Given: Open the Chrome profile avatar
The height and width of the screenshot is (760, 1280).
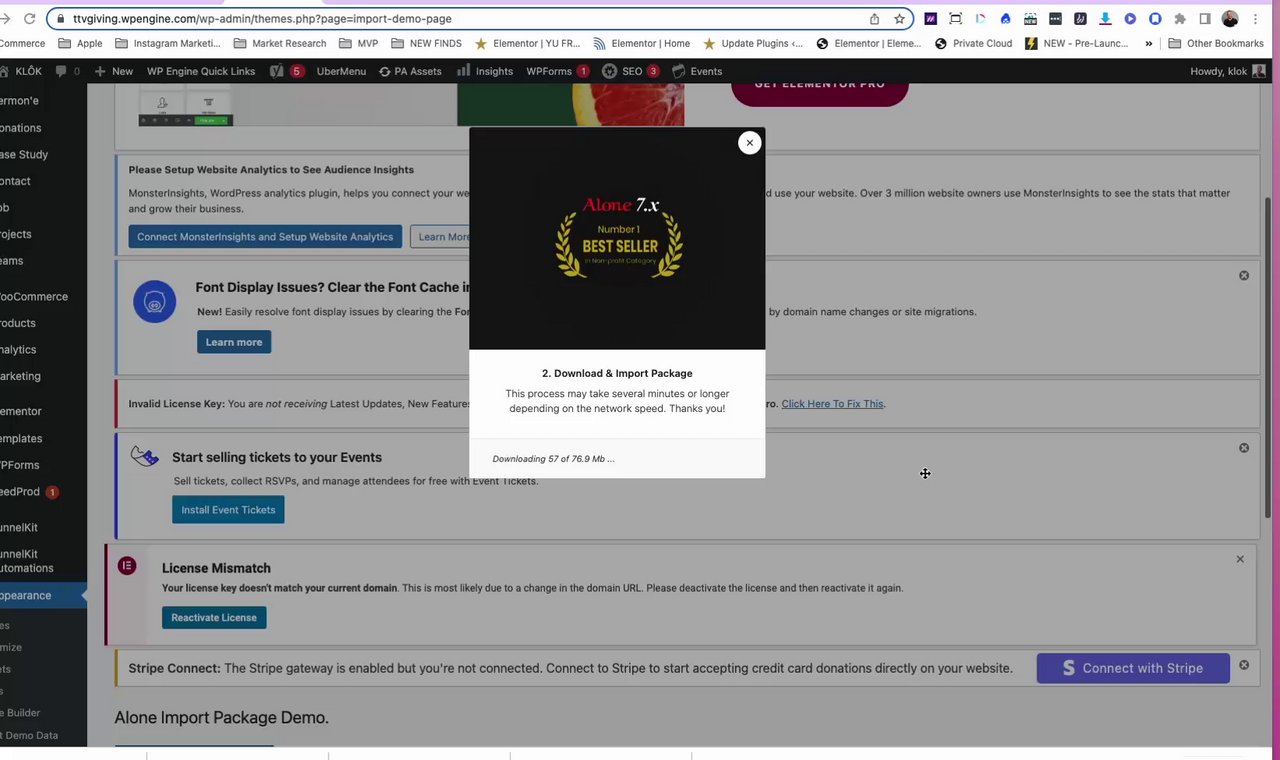Looking at the screenshot, I should [x=1230, y=18].
